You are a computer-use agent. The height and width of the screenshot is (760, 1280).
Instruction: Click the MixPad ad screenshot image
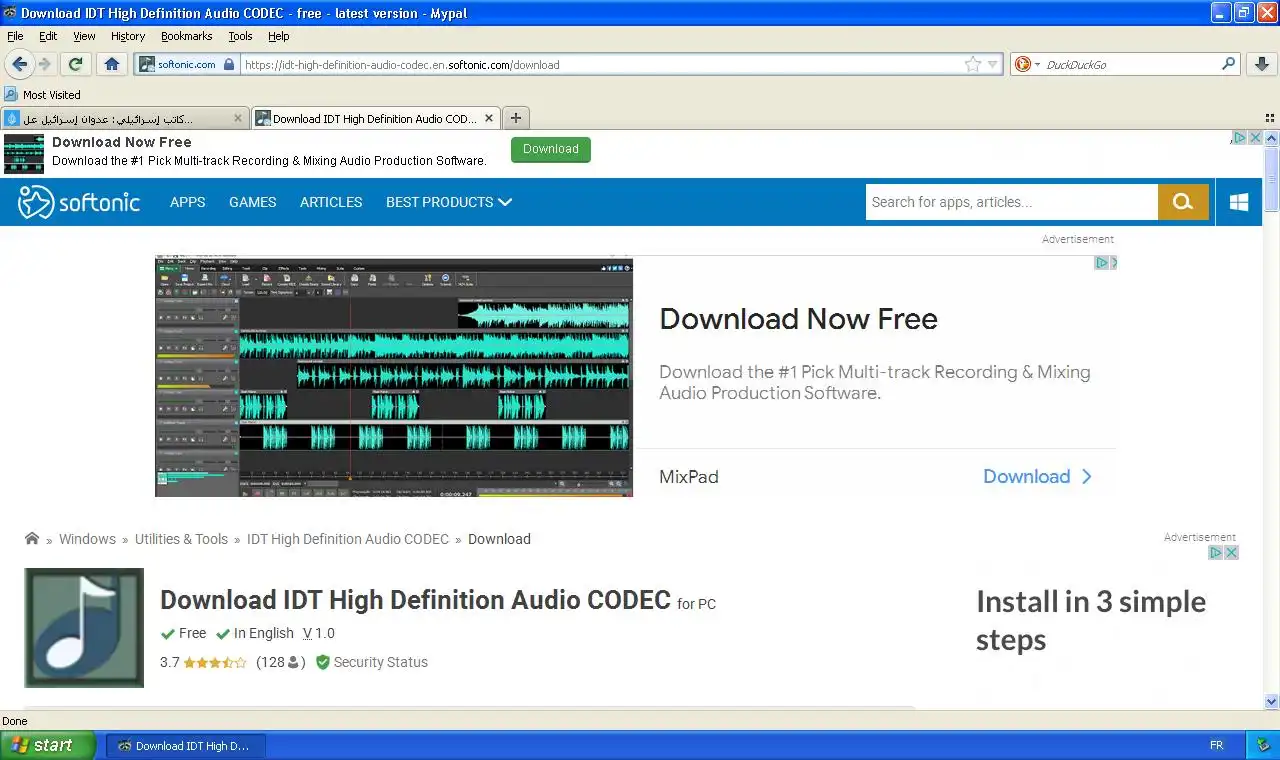click(394, 377)
